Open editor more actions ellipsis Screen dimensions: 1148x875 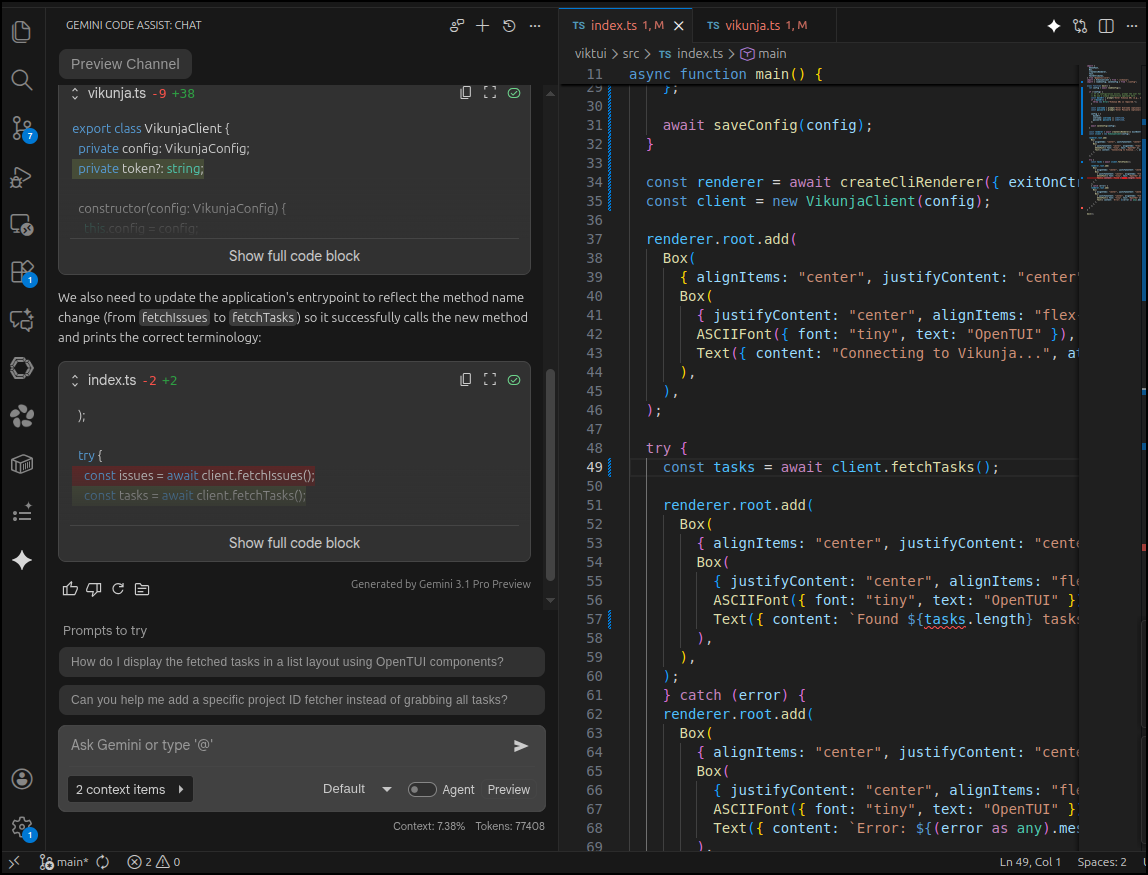[1132, 26]
